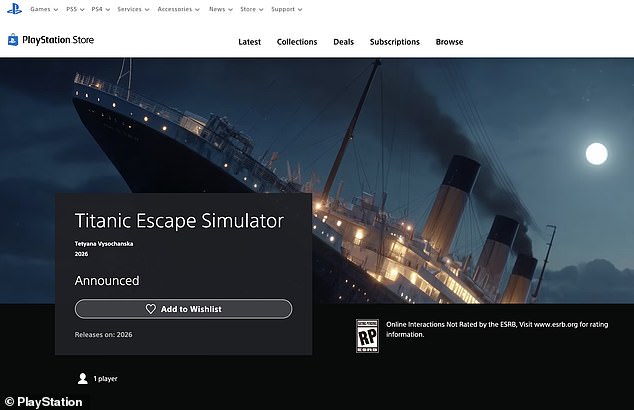Open the Services dropdown
The image size is (634, 410).
(133, 9)
